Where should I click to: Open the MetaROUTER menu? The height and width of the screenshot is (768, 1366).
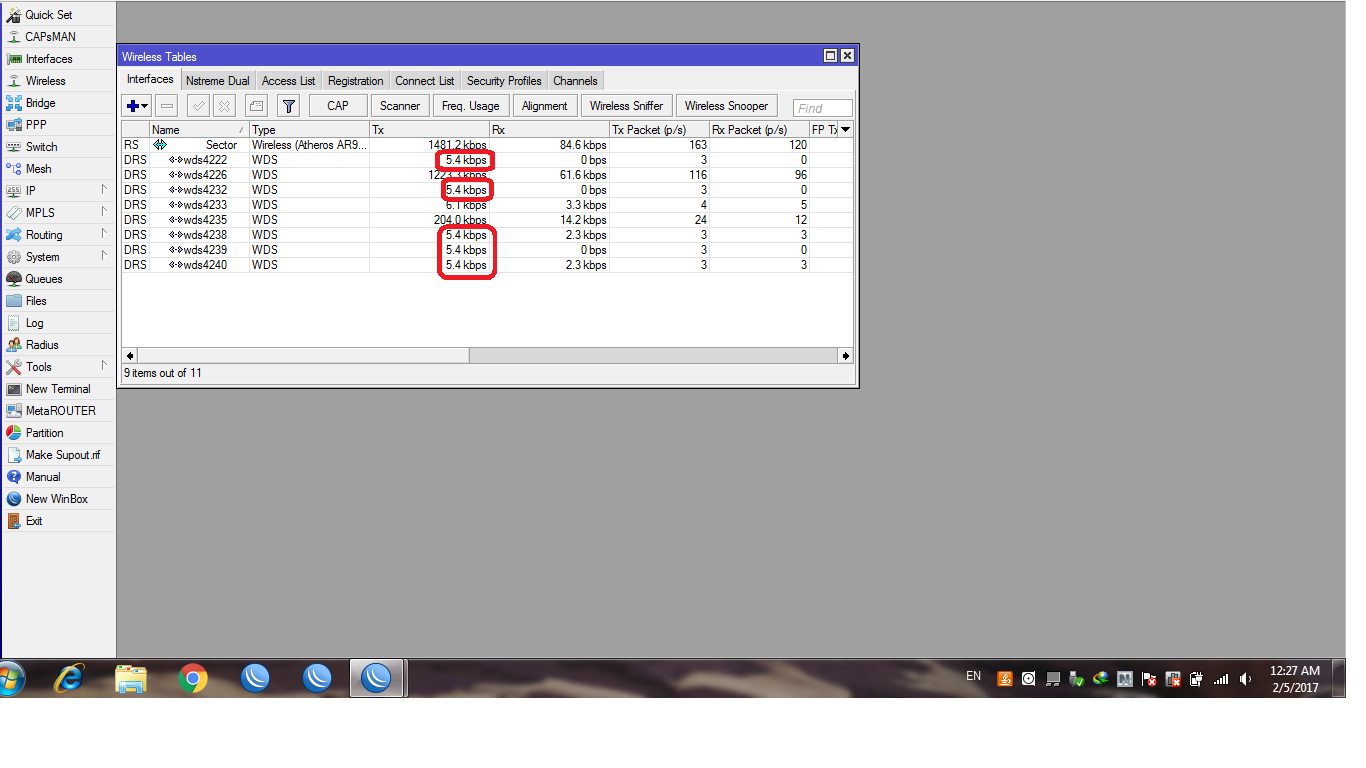click(x=61, y=411)
